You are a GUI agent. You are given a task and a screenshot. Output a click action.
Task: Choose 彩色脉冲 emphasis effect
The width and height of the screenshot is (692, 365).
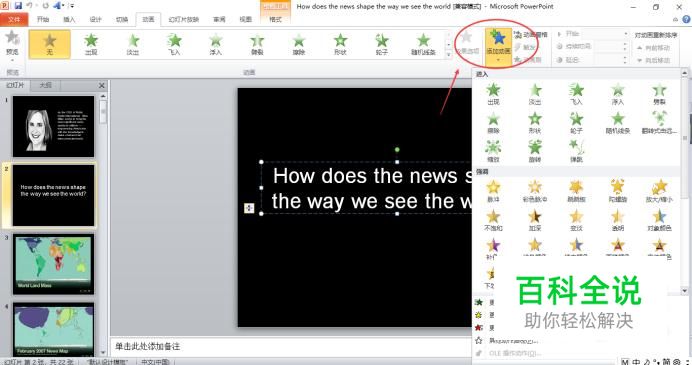click(535, 191)
